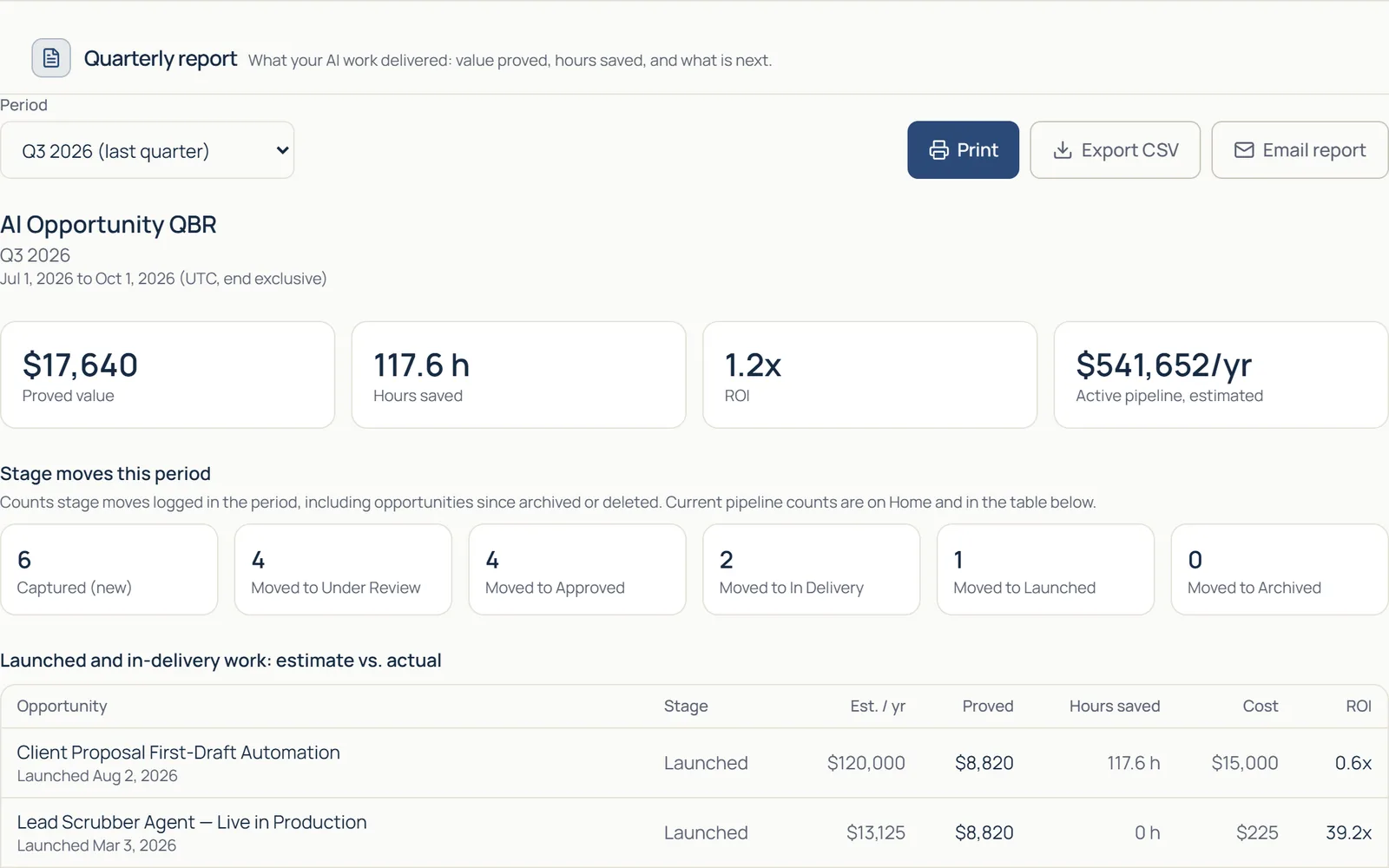Select the 117.6 h Hours saved card

point(518,375)
